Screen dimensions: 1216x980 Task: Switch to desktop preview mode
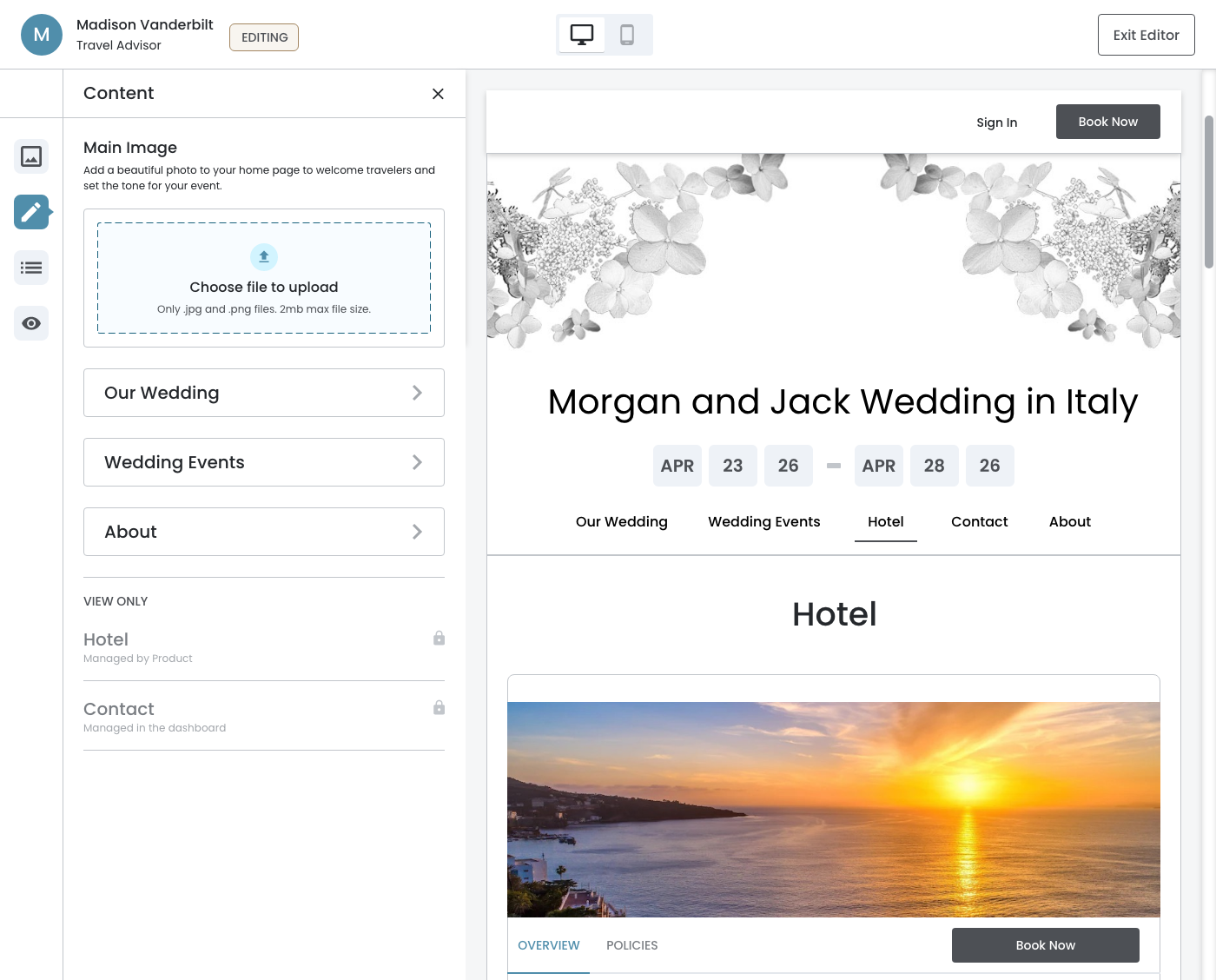582,35
